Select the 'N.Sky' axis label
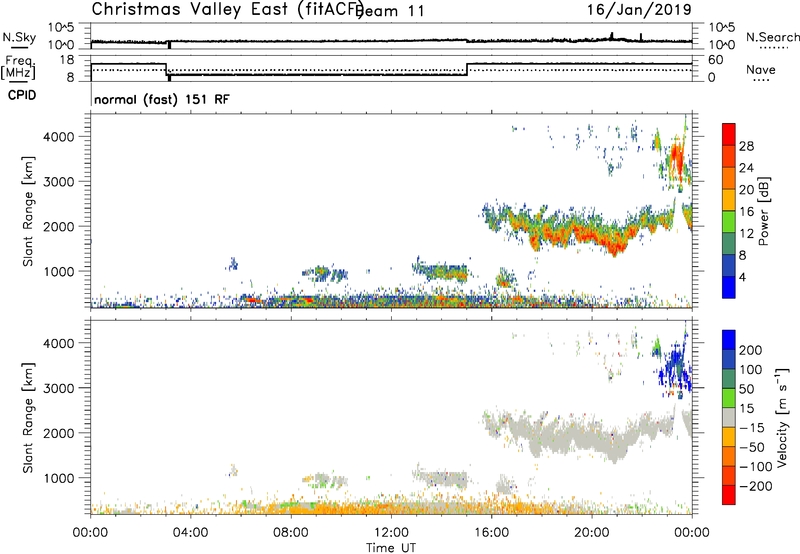This screenshot has height=554, width=800. click(19, 37)
